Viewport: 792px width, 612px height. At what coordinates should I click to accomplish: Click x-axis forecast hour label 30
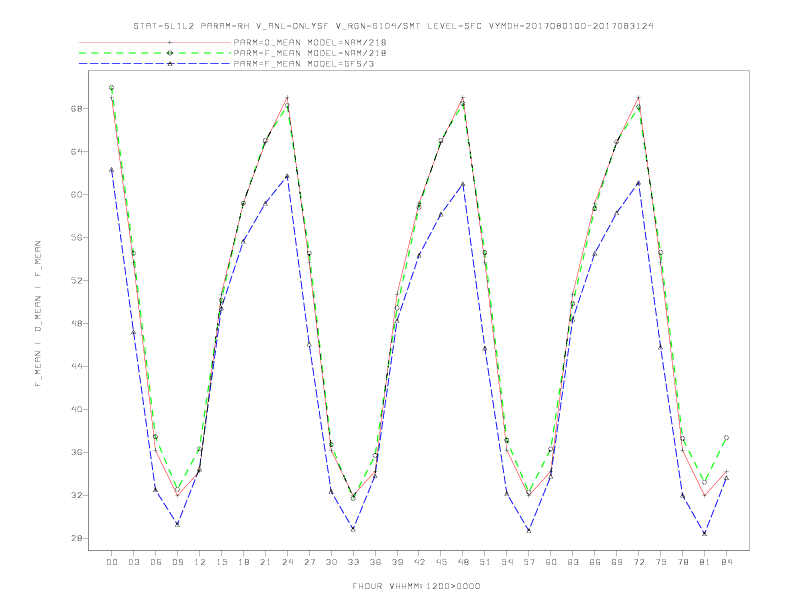331,562
